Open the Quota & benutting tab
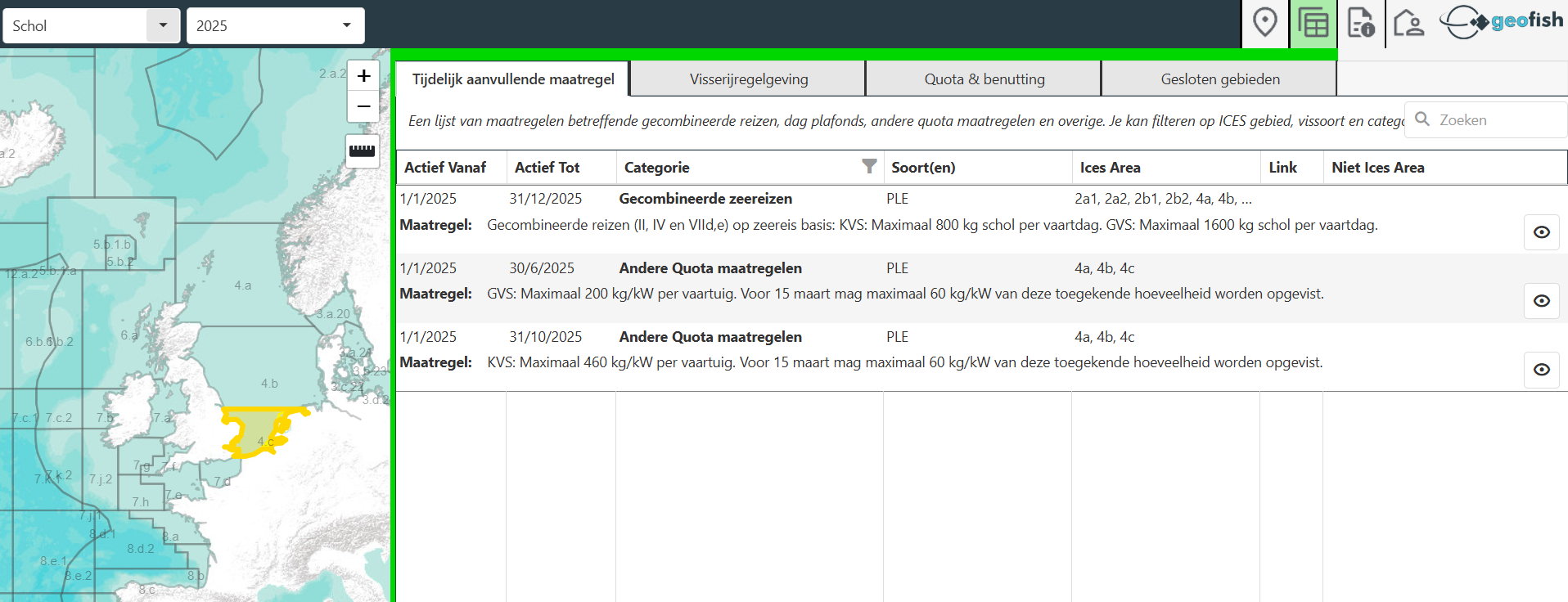The height and width of the screenshot is (602, 1568). click(984, 79)
